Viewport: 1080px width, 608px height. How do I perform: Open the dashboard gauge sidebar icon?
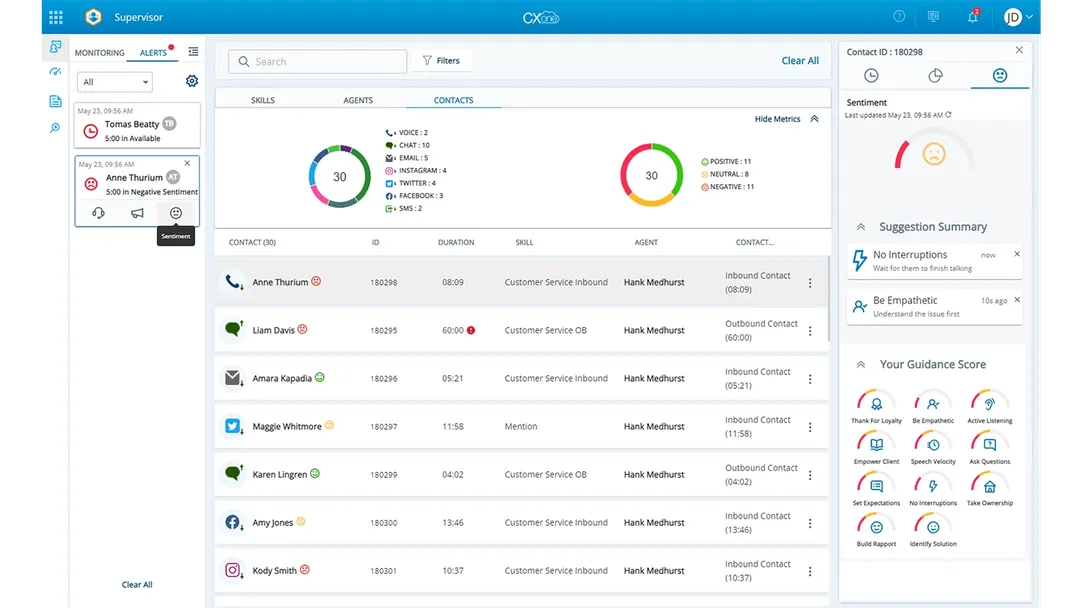pos(55,72)
